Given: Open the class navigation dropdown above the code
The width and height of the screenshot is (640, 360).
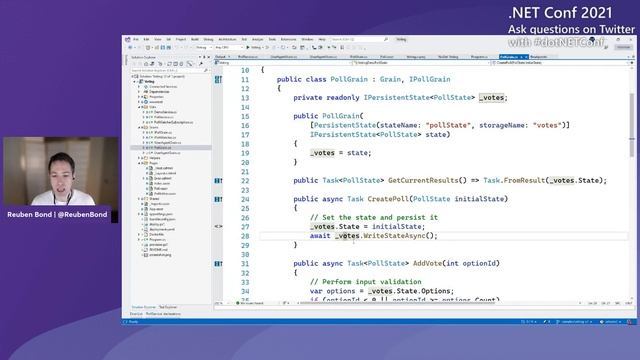Looking at the screenshot, I should pyautogui.click(x=420, y=63).
